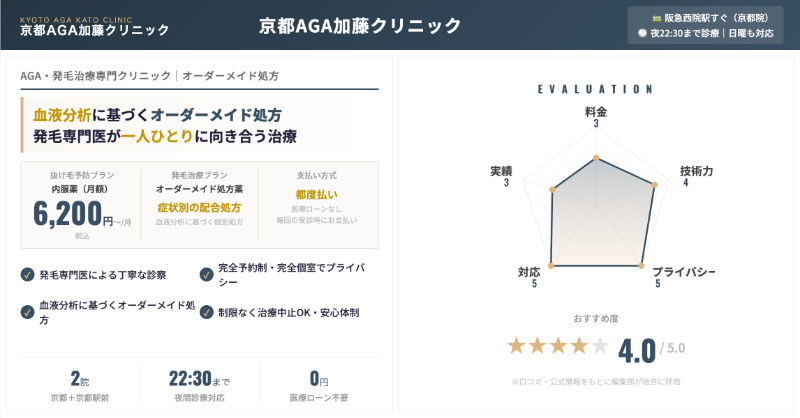Viewport: 800px width, 418px height.
Task: Click the 技術力 axis label
Action: point(696,171)
